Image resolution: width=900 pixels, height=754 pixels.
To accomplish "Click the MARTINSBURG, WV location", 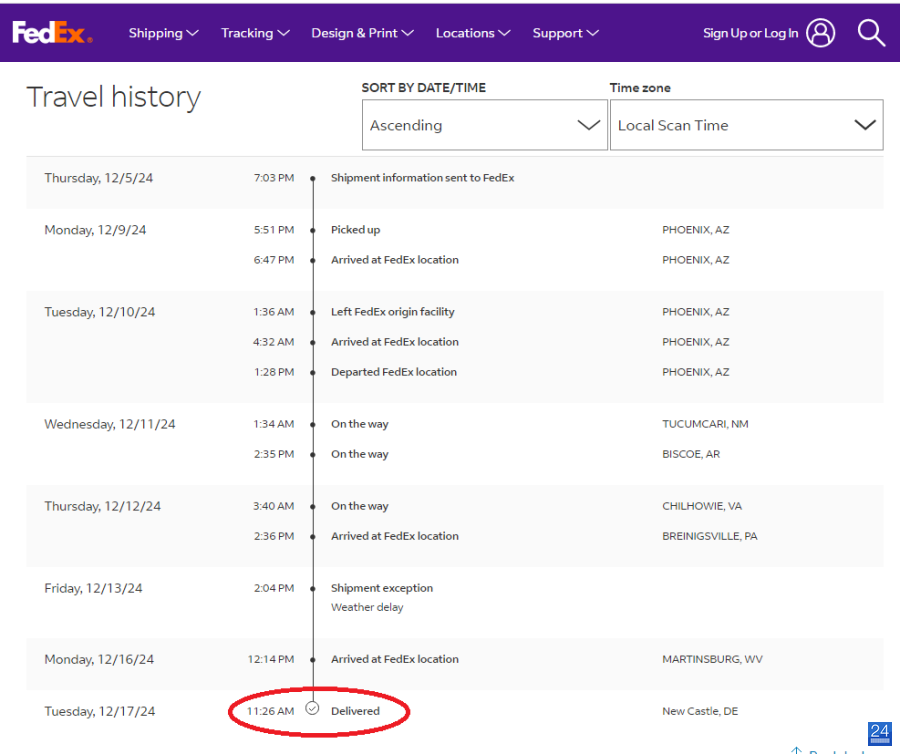I will pyautogui.click(x=712, y=659).
